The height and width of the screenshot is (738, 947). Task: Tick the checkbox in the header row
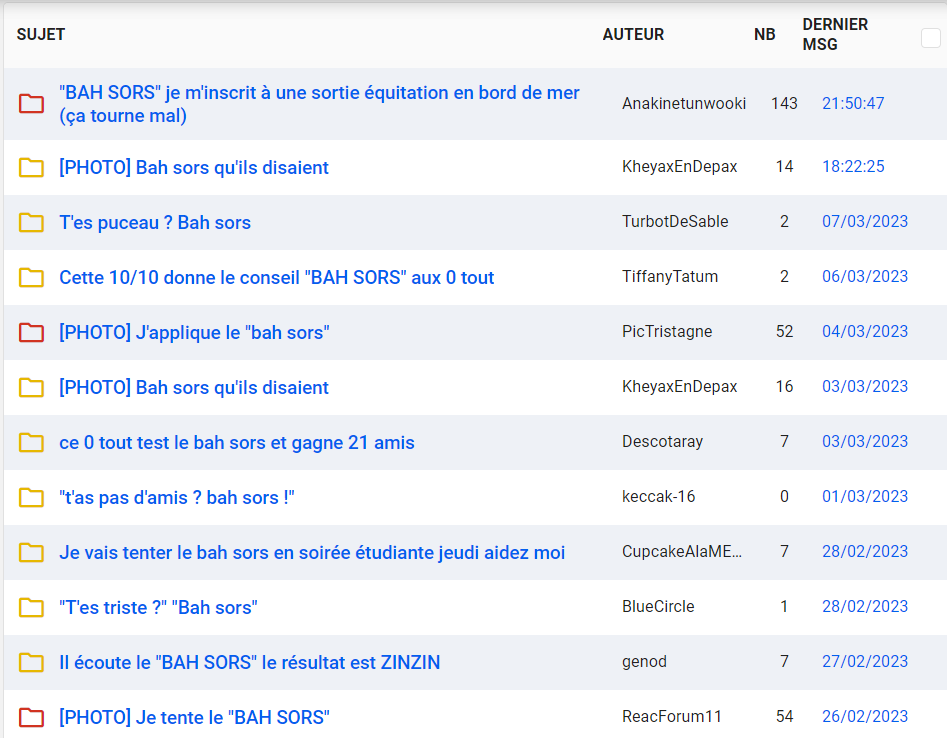(x=930, y=38)
